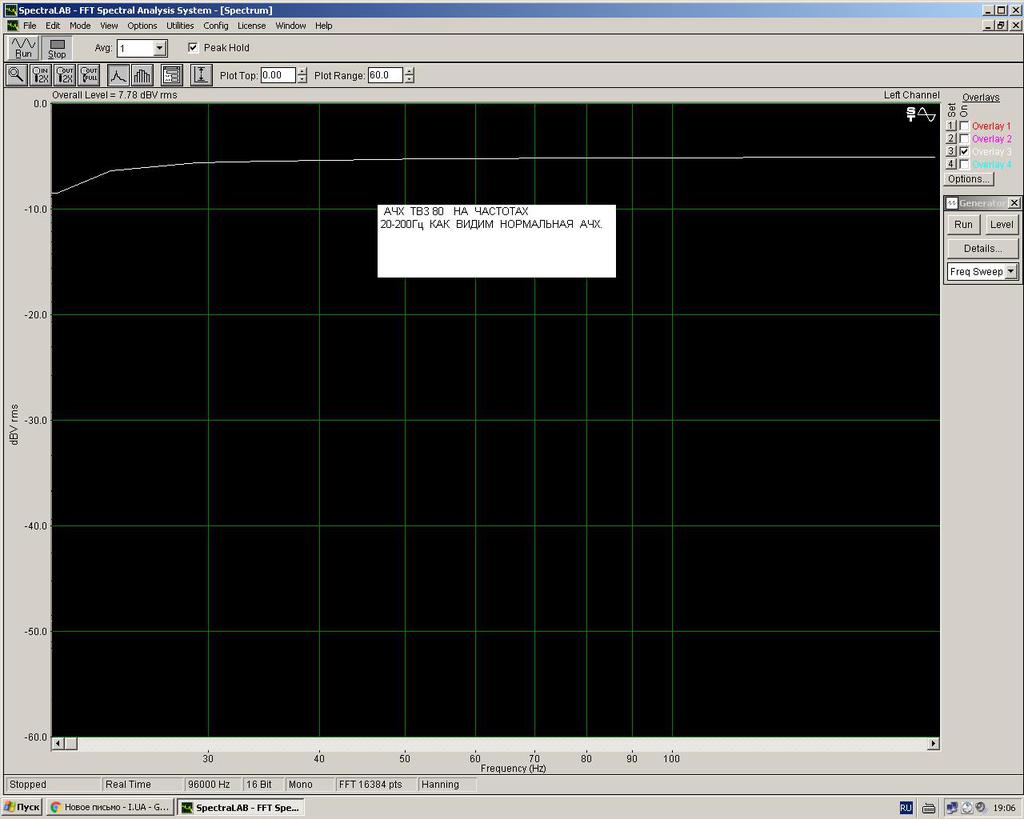Click the horizontal scrollbar left arrow

tap(57, 743)
